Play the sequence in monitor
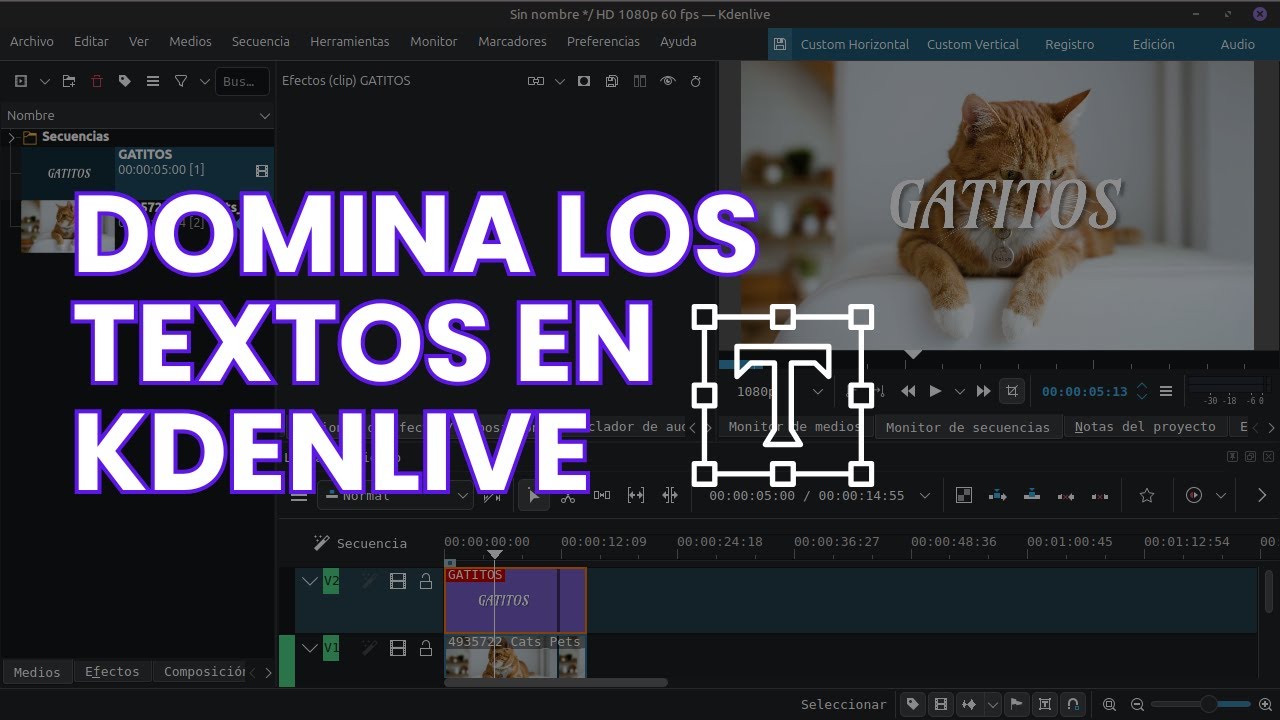The width and height of the screenshot is (1280, 720). pyautogui.click(x=935, y=391)
